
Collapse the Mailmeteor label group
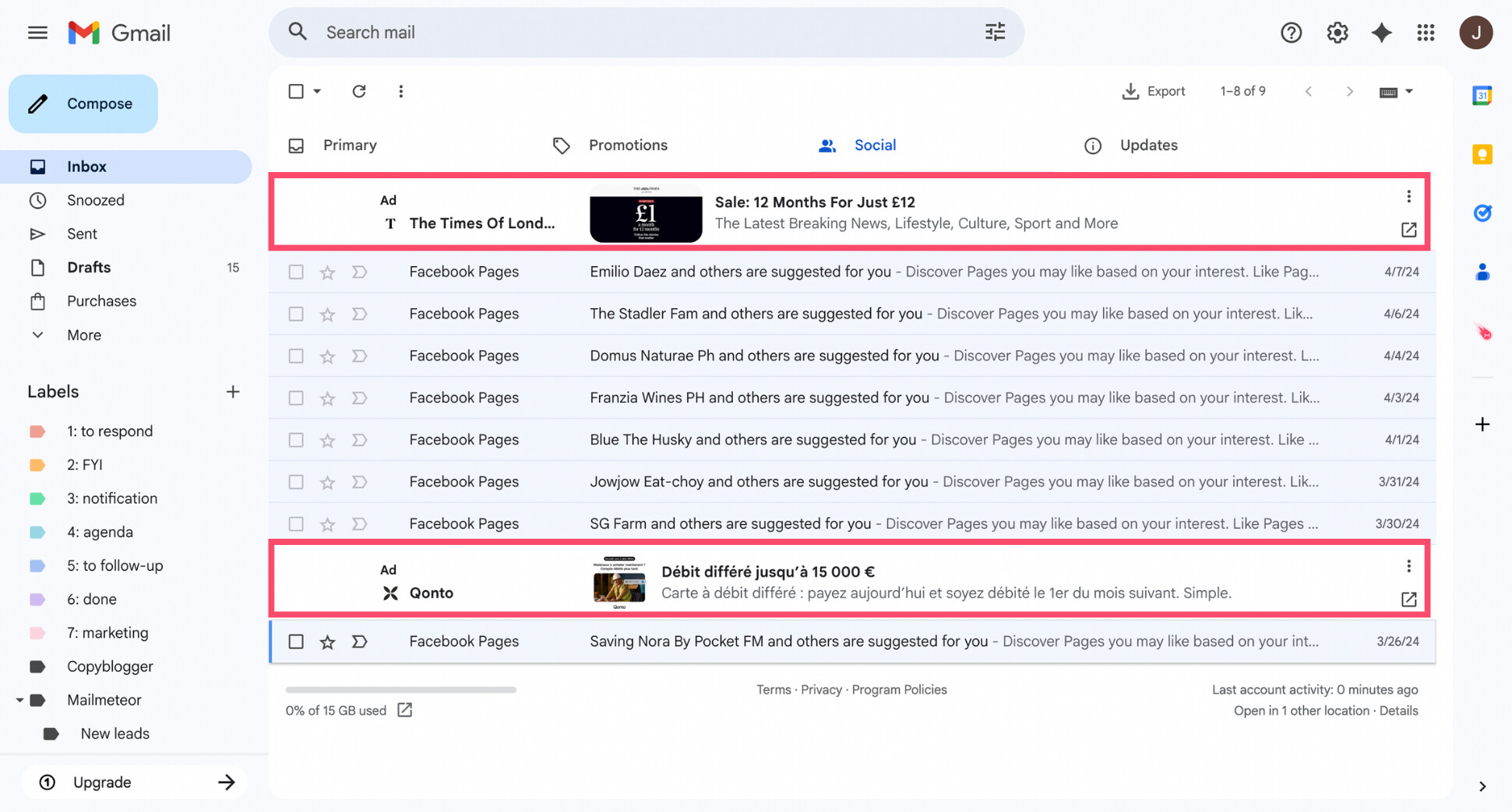click(20, 700)
